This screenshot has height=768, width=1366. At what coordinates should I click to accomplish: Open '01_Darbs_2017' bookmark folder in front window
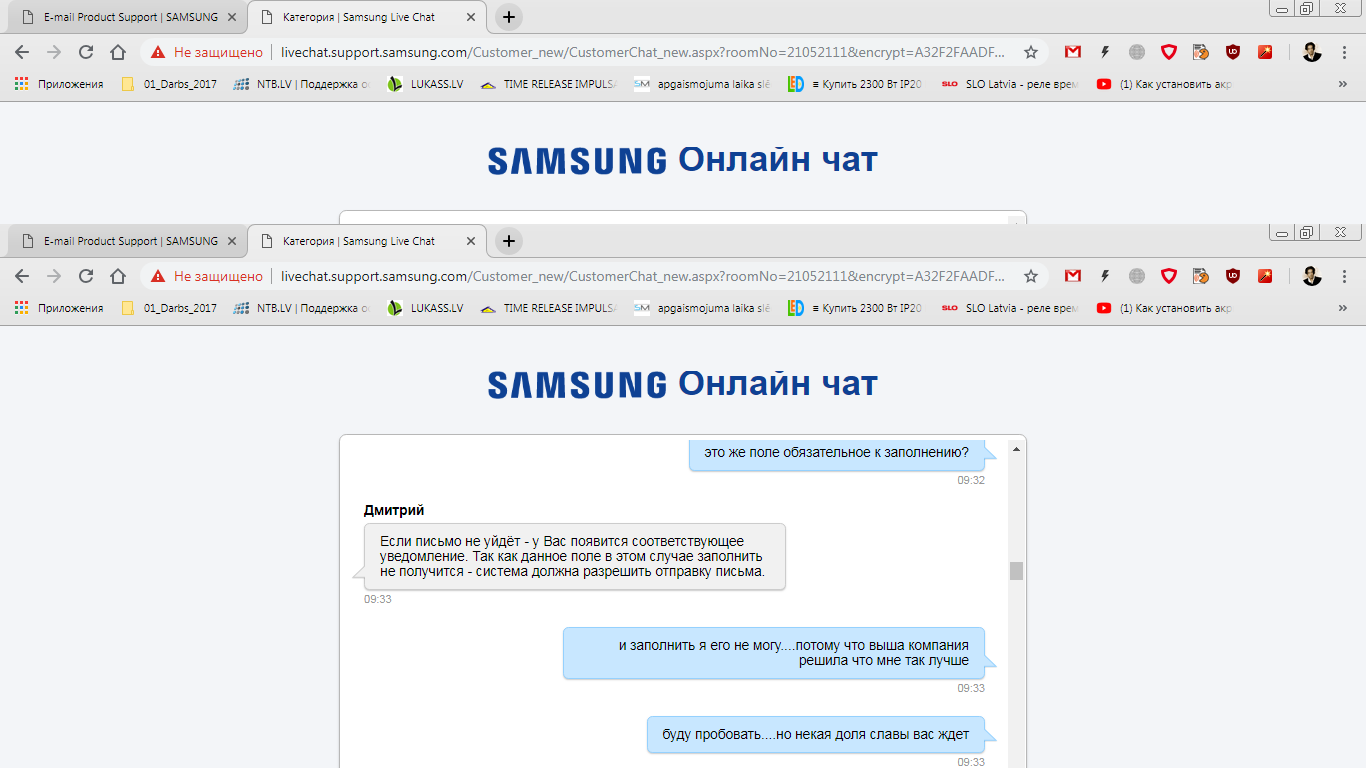(168, 308)
